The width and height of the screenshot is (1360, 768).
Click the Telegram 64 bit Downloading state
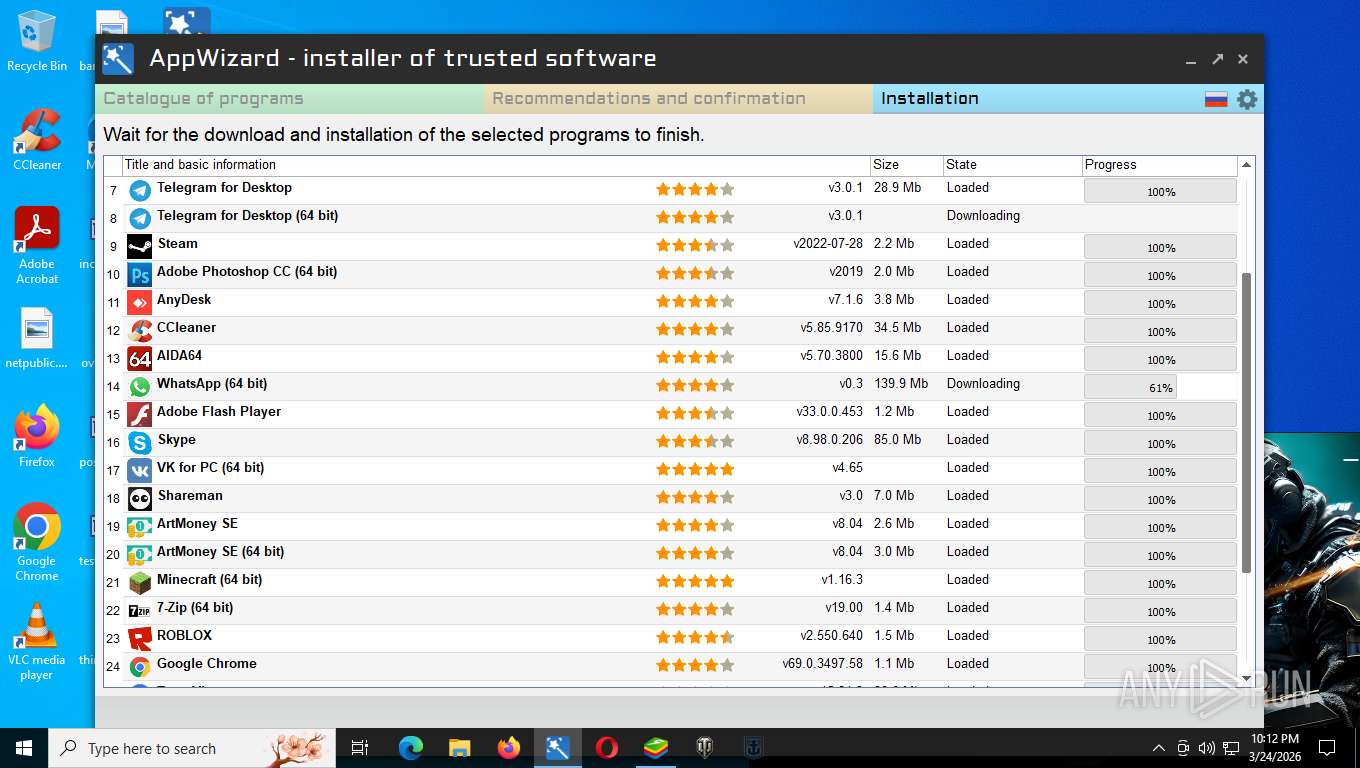pyautogui.click(x=983, y=216)
